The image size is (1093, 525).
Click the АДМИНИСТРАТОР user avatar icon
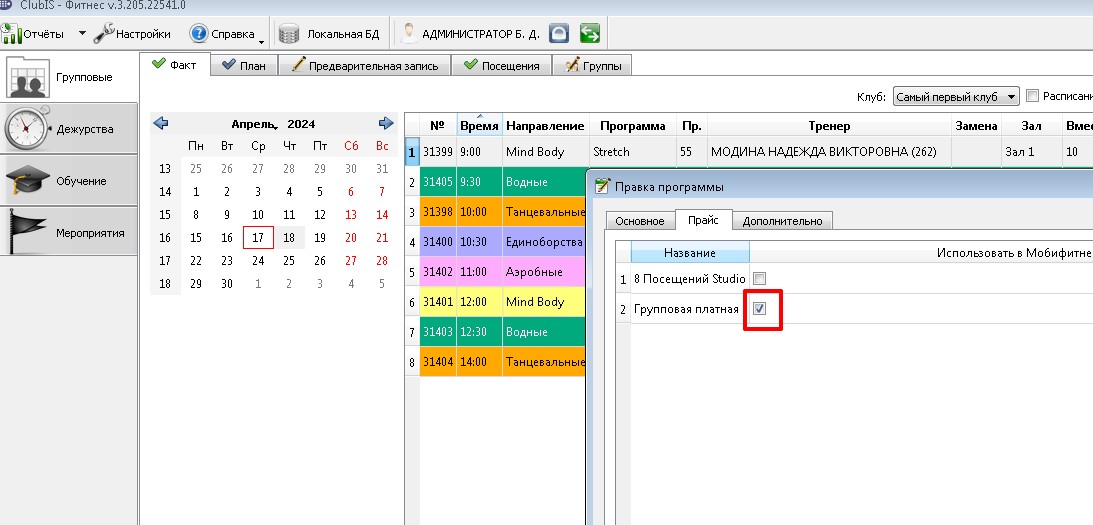409,33
